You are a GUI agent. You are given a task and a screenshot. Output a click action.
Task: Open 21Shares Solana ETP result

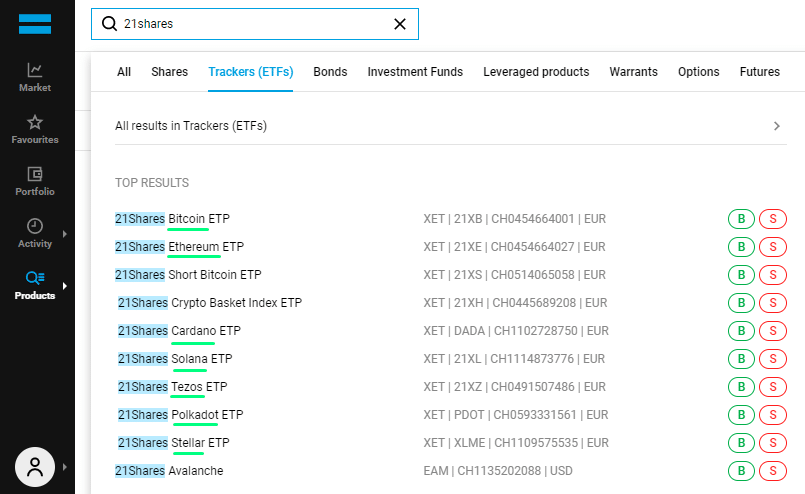point(175,359)
